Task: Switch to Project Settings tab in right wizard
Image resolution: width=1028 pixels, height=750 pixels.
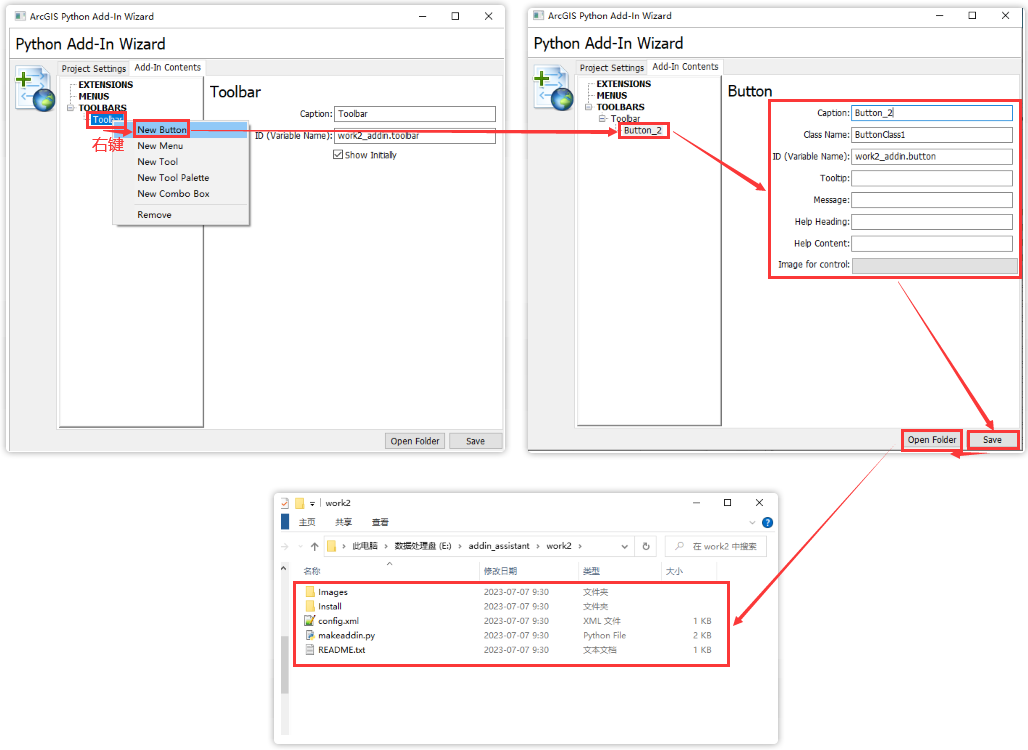Action: (x=612, y=68)
